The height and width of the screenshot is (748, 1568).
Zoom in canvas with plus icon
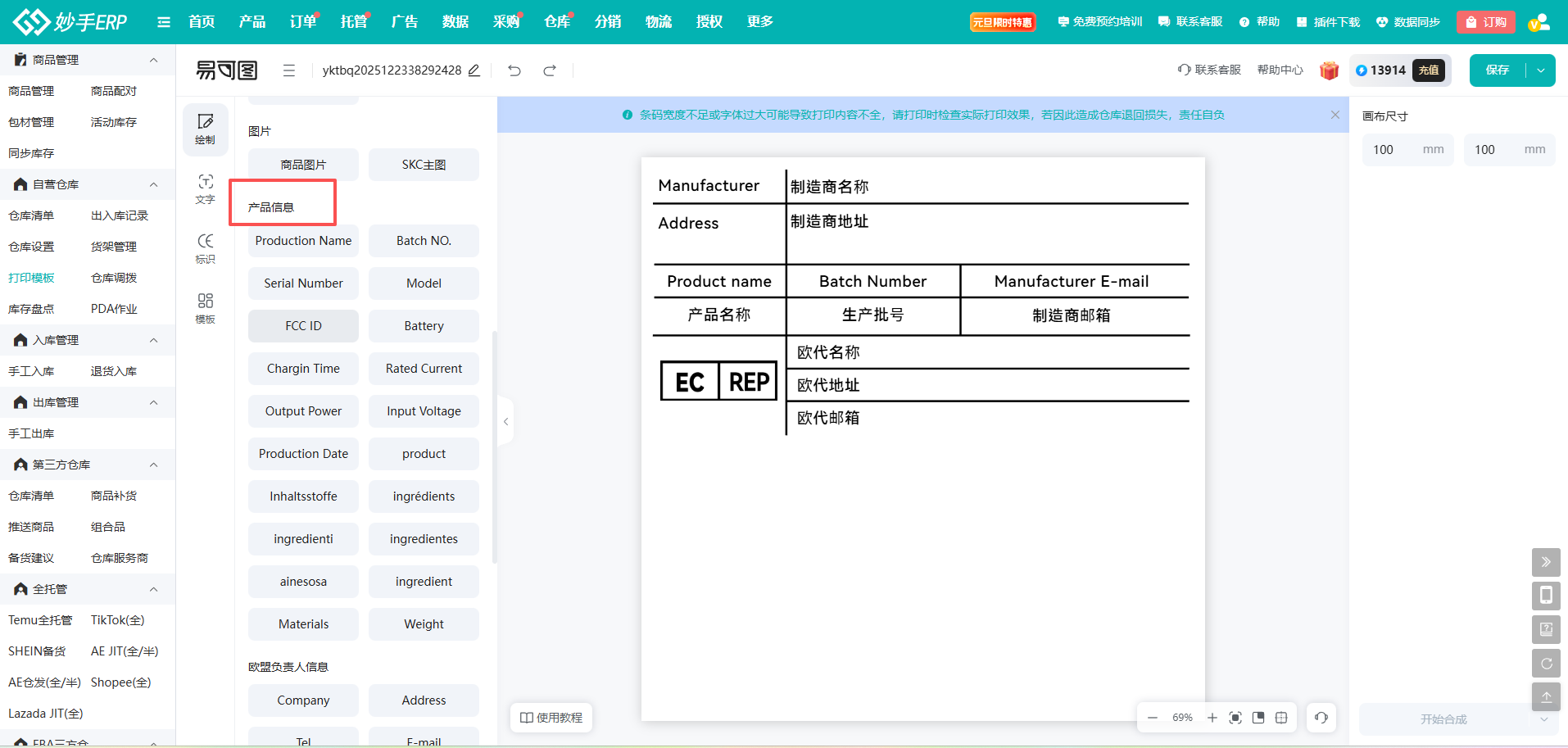1212,718
